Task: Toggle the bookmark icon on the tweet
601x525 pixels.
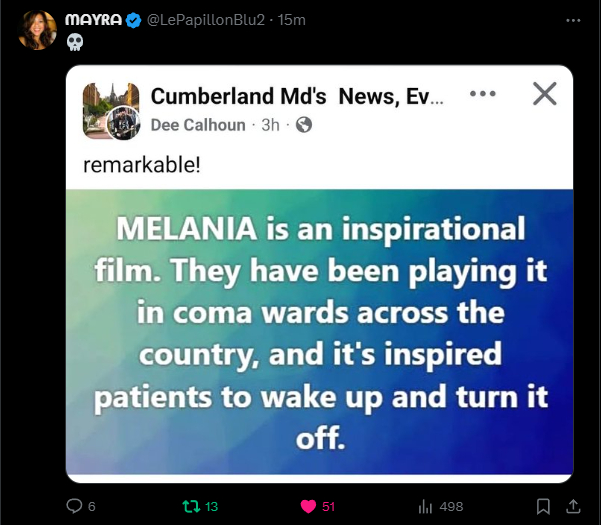Action: (543, 507)
